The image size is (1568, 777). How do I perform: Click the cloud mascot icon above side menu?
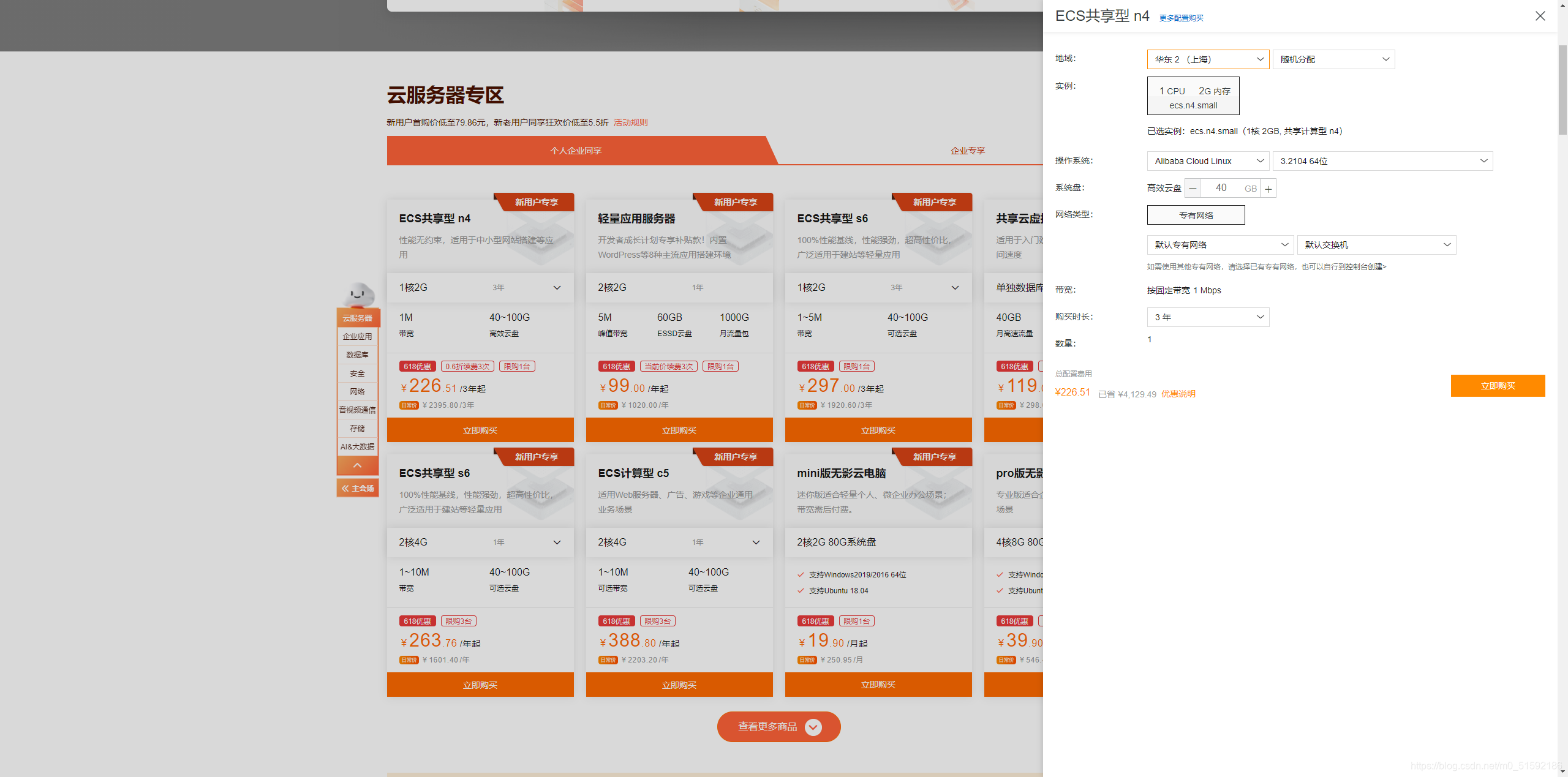click(358, 295)
